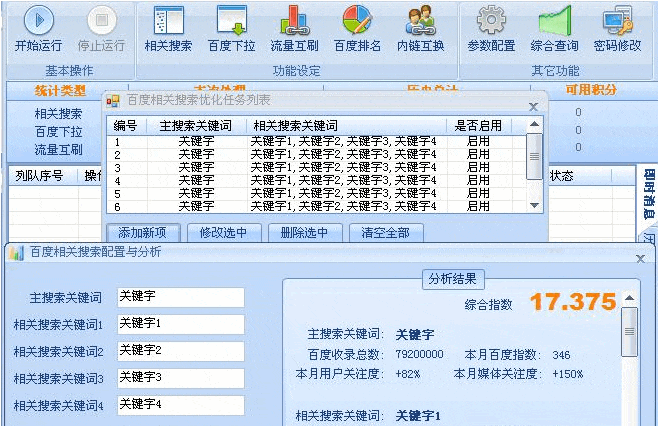Click the 统计类型 column header

(60, 90)
